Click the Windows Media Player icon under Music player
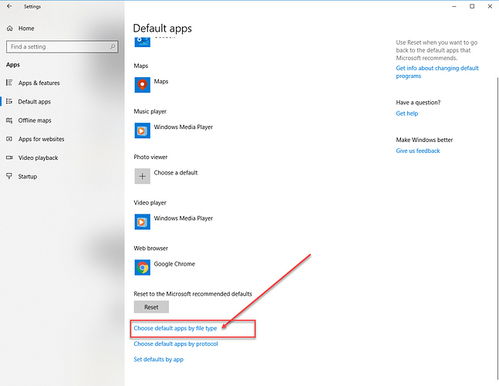This screenshot has width=499, height=386. pos(142,130)
